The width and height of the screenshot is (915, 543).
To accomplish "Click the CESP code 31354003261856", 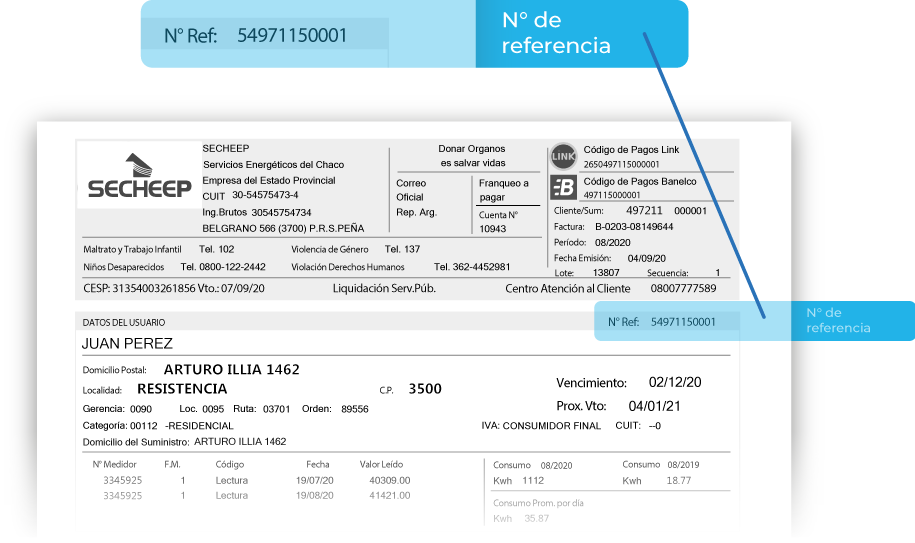I will point(153,288).
